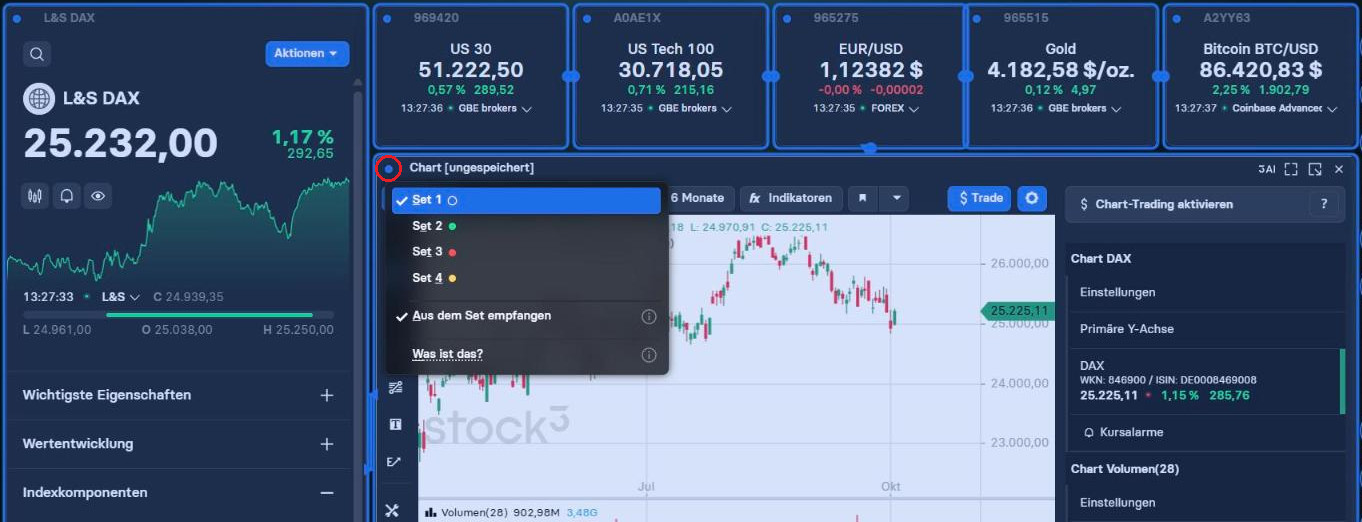Open the L&S exchange selector
Screen dimensions: 1362x522
pyautogui.click(x=120, y=297)
